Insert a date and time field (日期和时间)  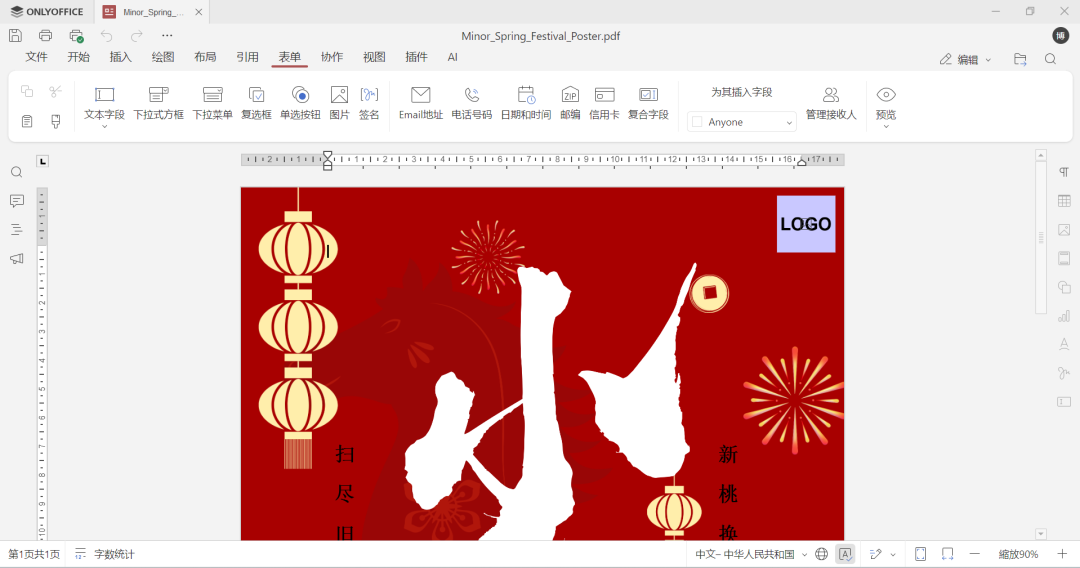[x=525, y=103]
